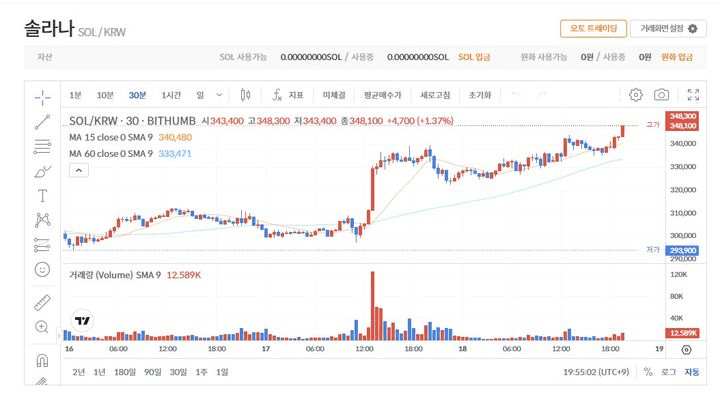Select the ruler measure tool
The height and width of the screenshot is (414, 720).
pyautogui.click(x=42, y=303)
